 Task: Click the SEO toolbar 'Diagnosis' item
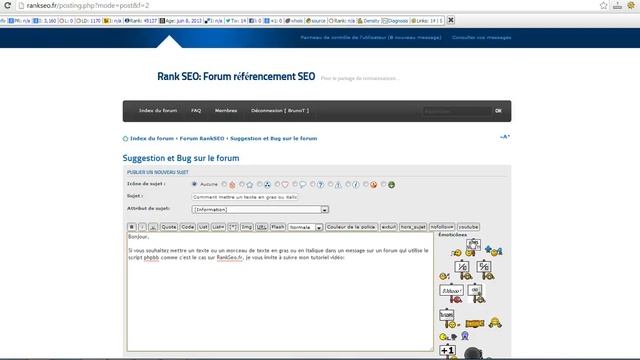(395, 20)
